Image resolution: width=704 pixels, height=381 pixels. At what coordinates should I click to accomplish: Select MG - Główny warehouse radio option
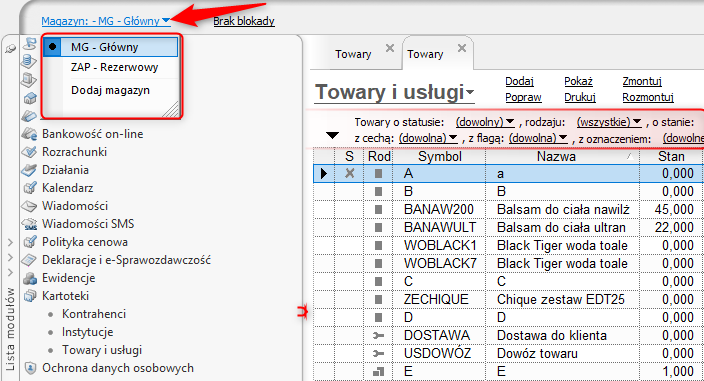110,47
